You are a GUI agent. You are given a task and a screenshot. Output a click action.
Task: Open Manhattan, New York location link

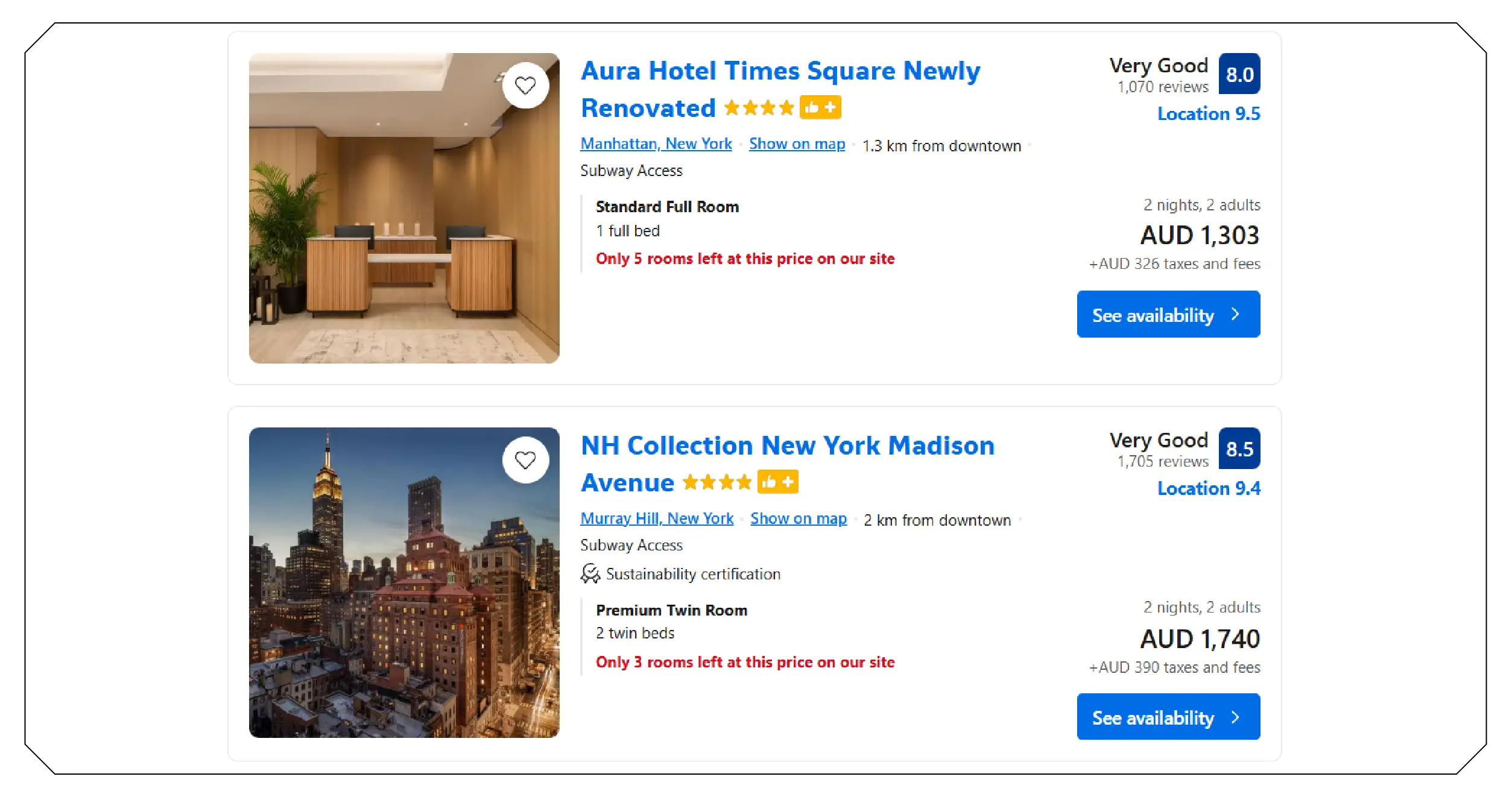[x=656, y=144]
